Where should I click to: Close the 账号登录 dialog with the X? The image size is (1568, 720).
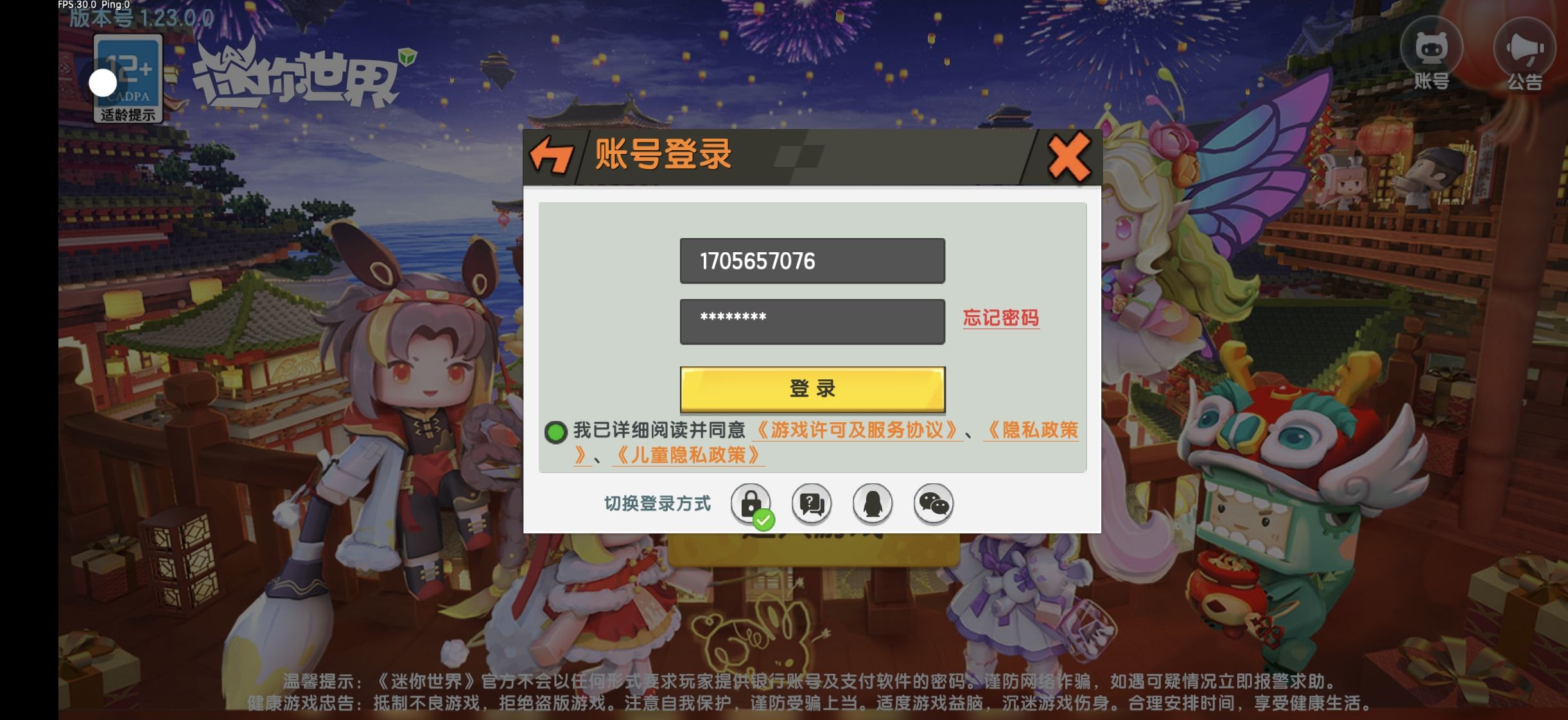[1068, 157]
